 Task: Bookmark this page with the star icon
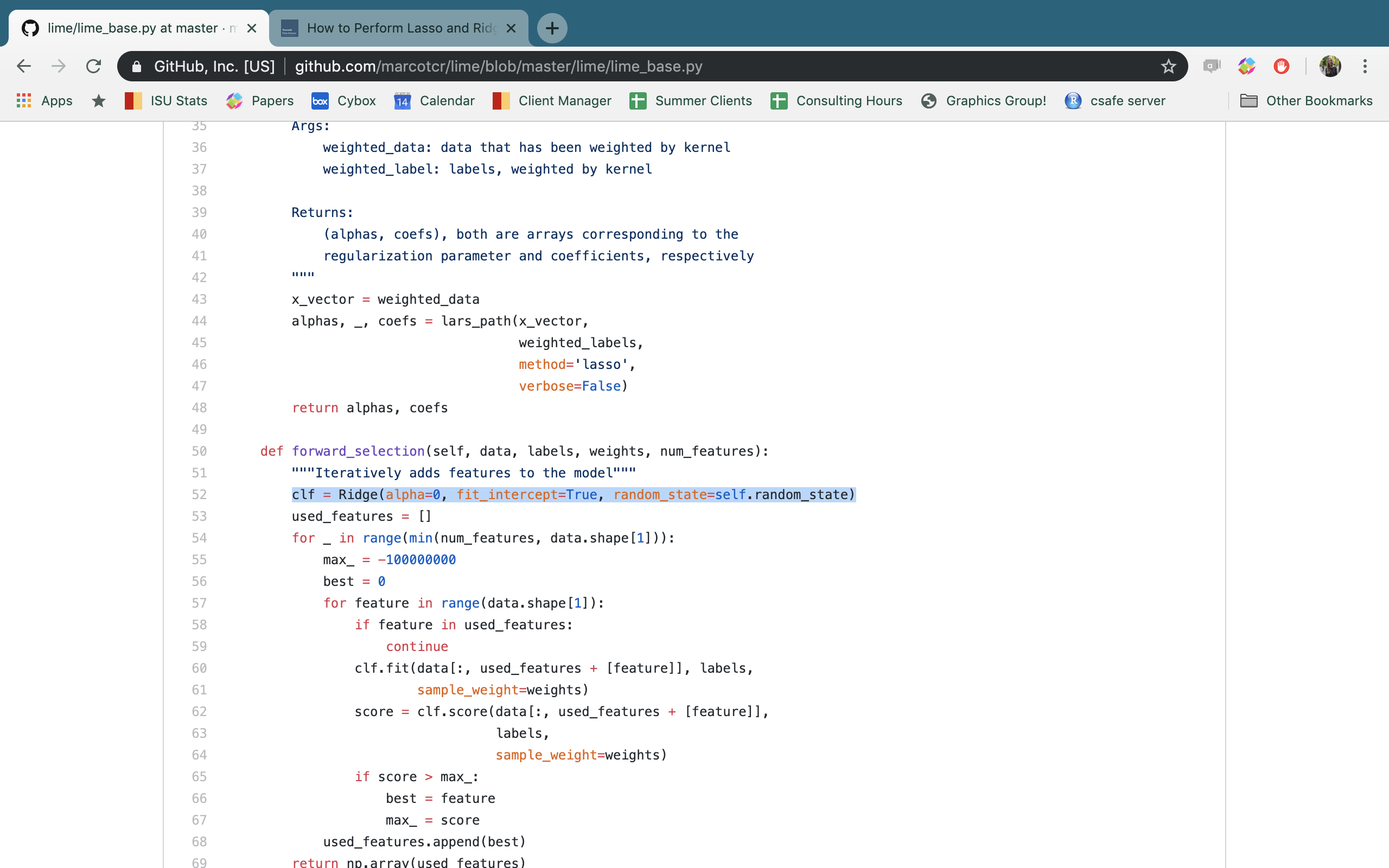point(1168,66)
